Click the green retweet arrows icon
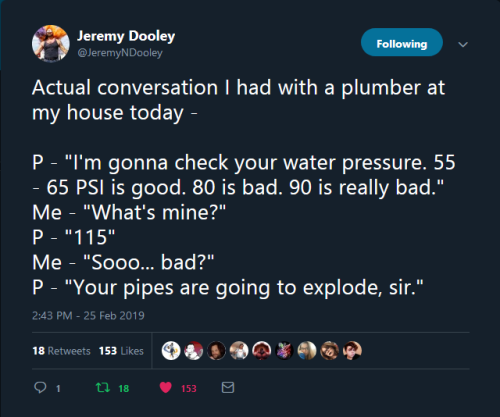 point(103,387)
